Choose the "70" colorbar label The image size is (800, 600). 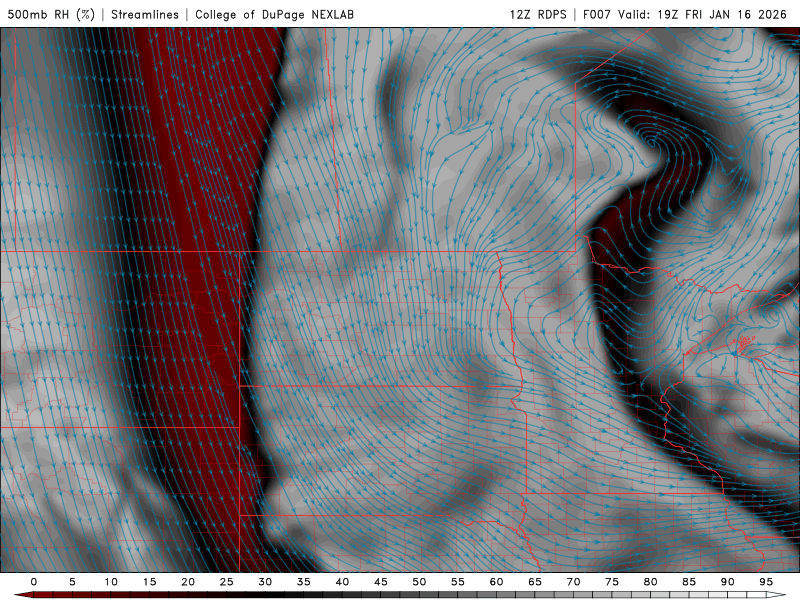[x=573, y=582]
